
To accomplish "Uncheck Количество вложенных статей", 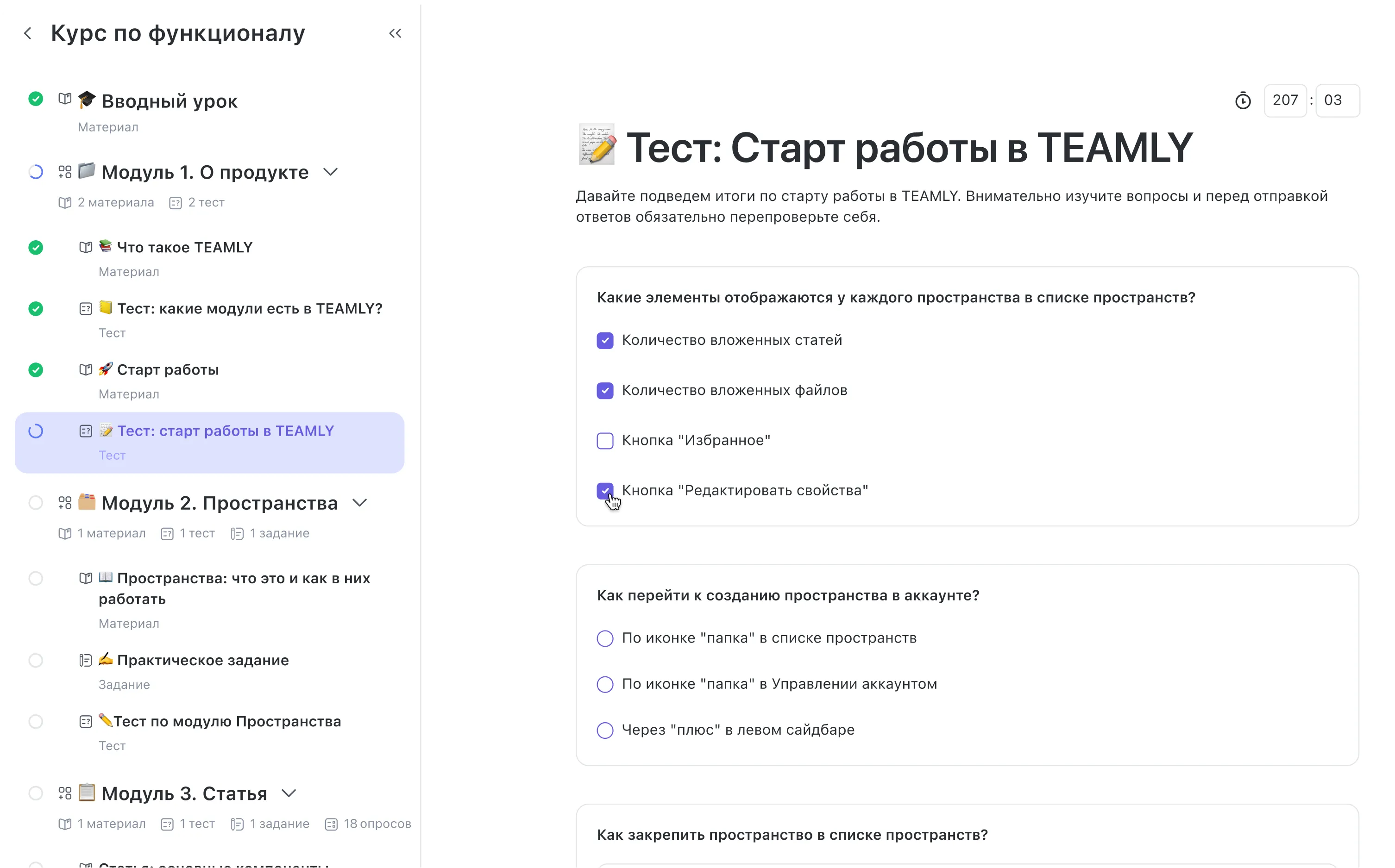I will tap(605, 340).
